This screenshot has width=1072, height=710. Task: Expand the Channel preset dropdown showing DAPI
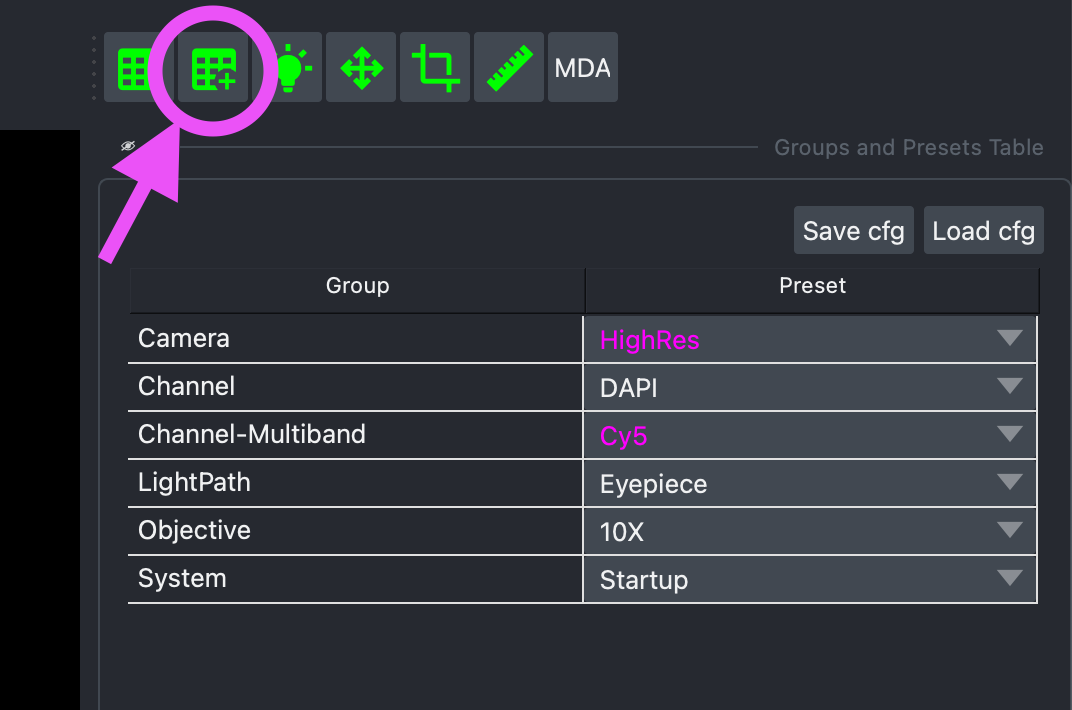pos(809,388)
